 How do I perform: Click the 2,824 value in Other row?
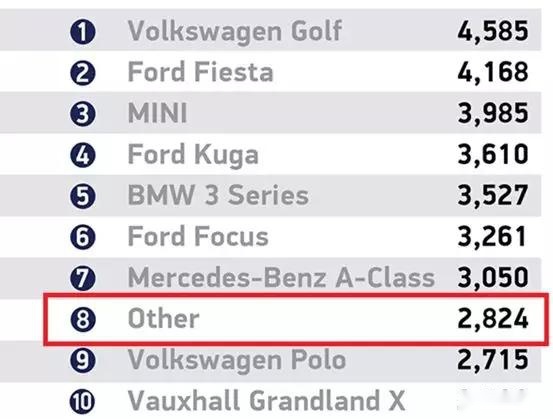[x=493, y=319]
